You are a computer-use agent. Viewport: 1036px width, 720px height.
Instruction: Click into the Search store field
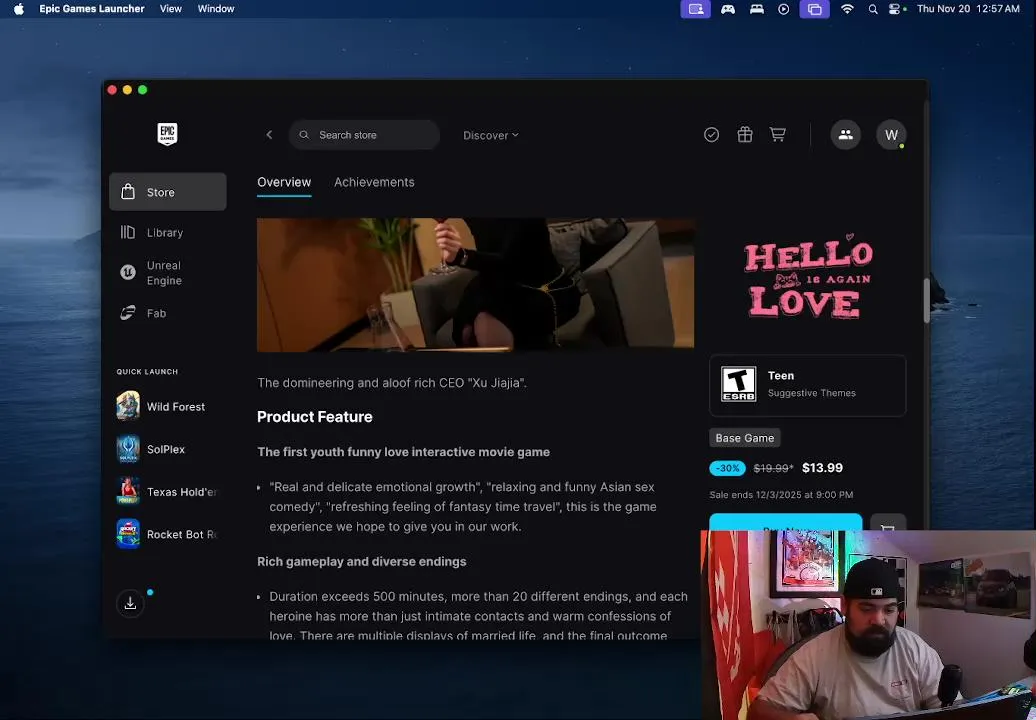pos(365,135)
